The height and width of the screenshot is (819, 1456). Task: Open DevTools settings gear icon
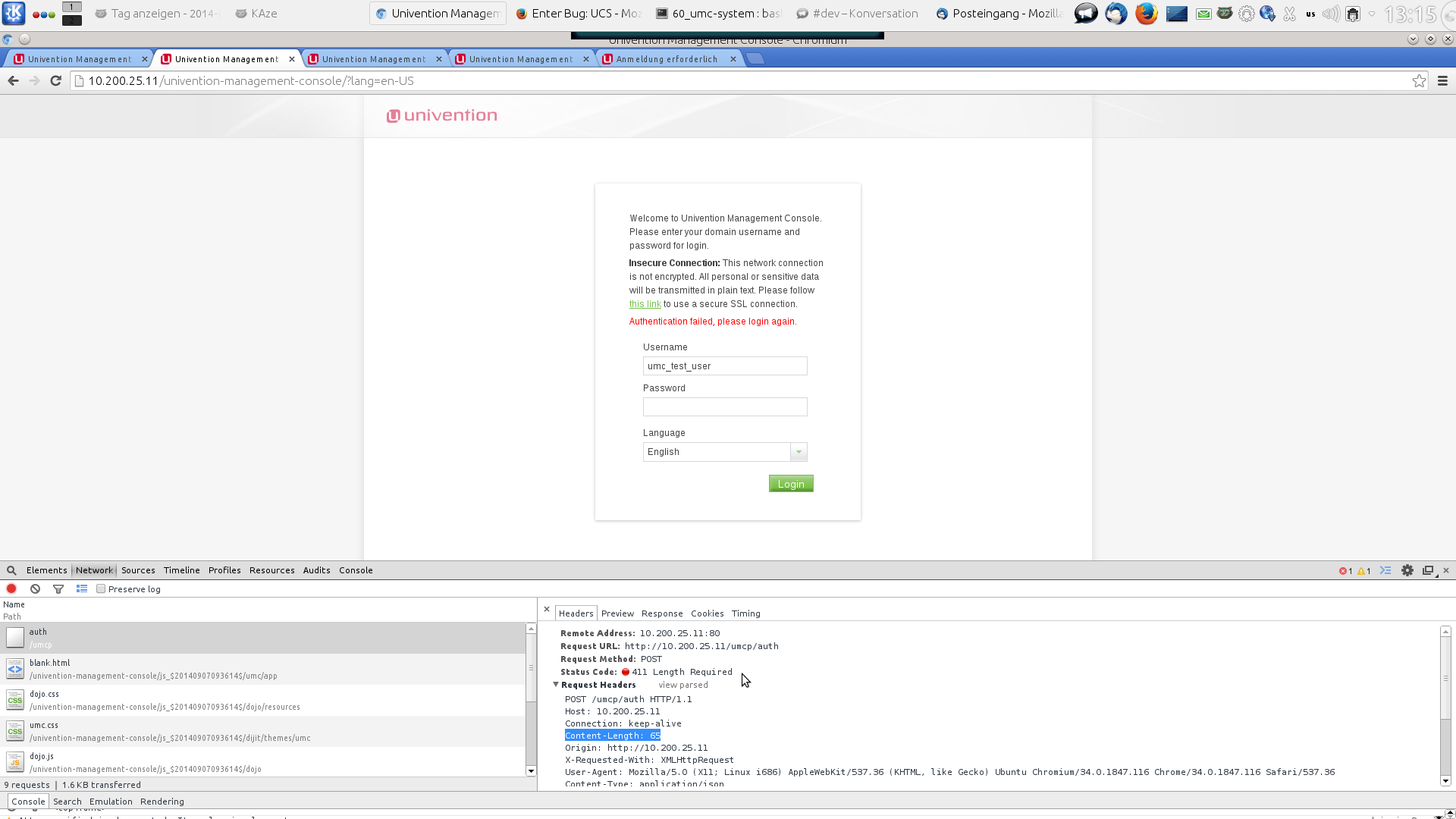tap(1407, 570)
